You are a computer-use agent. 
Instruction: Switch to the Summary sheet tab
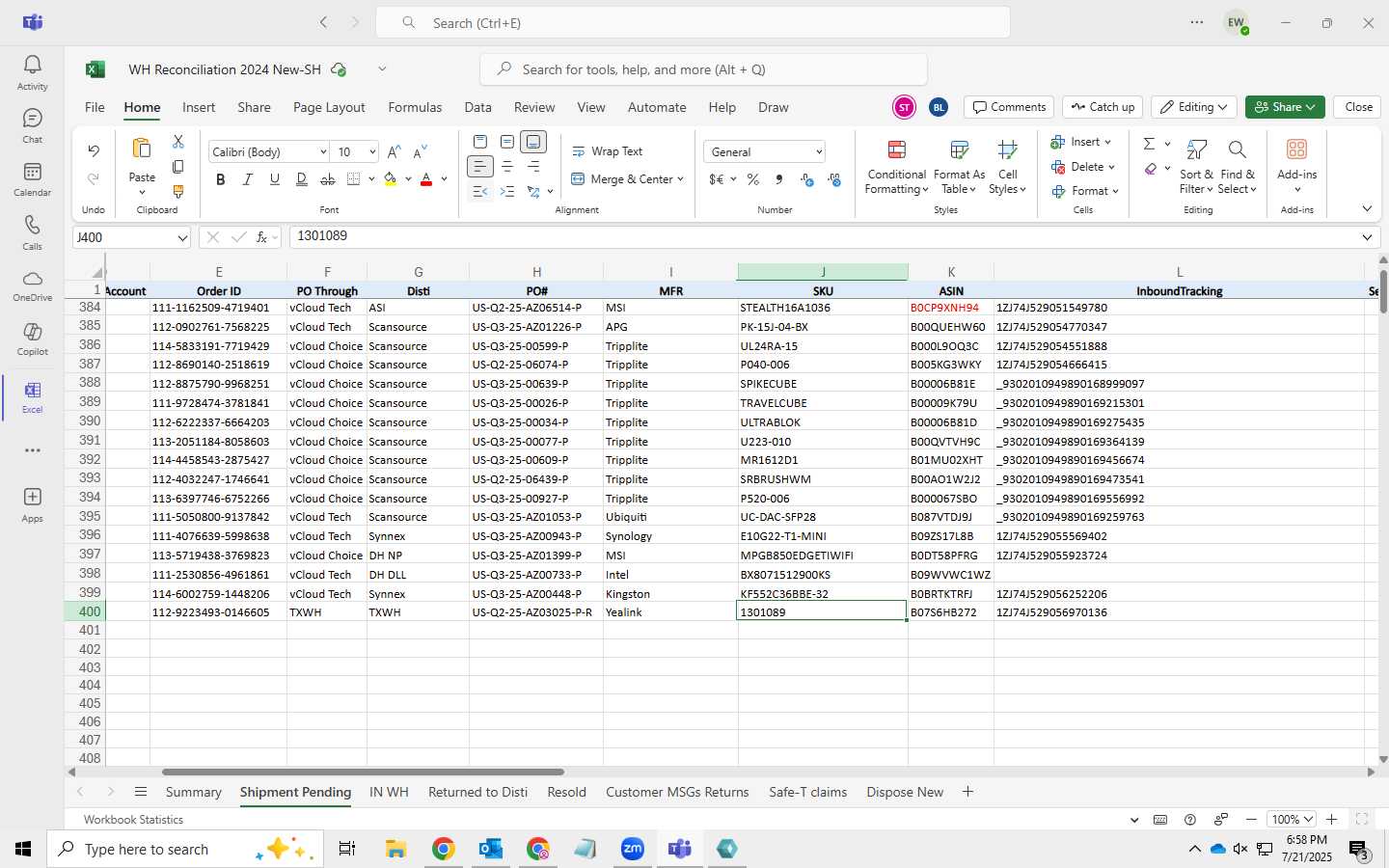194,792
